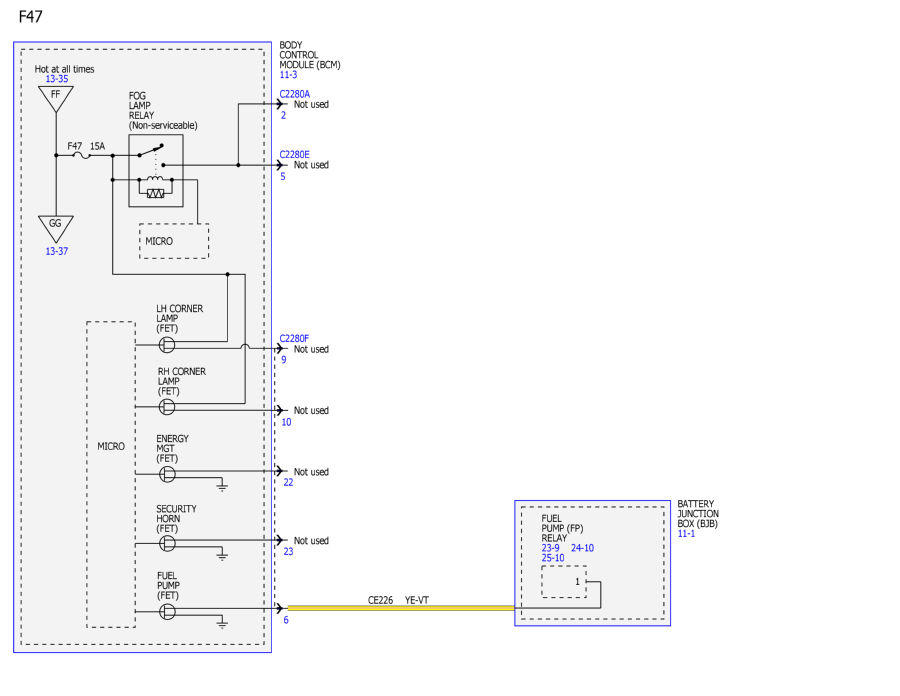The image size is (900, 696).
Task: Open the 24-10 fuel pump relay link
Action: click(582, 548)
